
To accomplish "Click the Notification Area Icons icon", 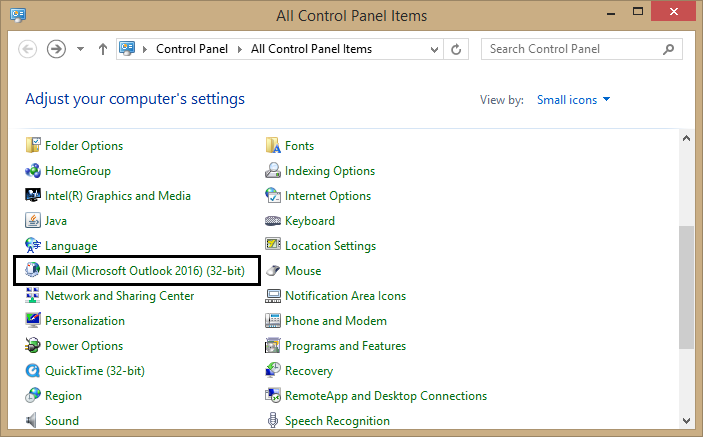I will click(273, 296).
